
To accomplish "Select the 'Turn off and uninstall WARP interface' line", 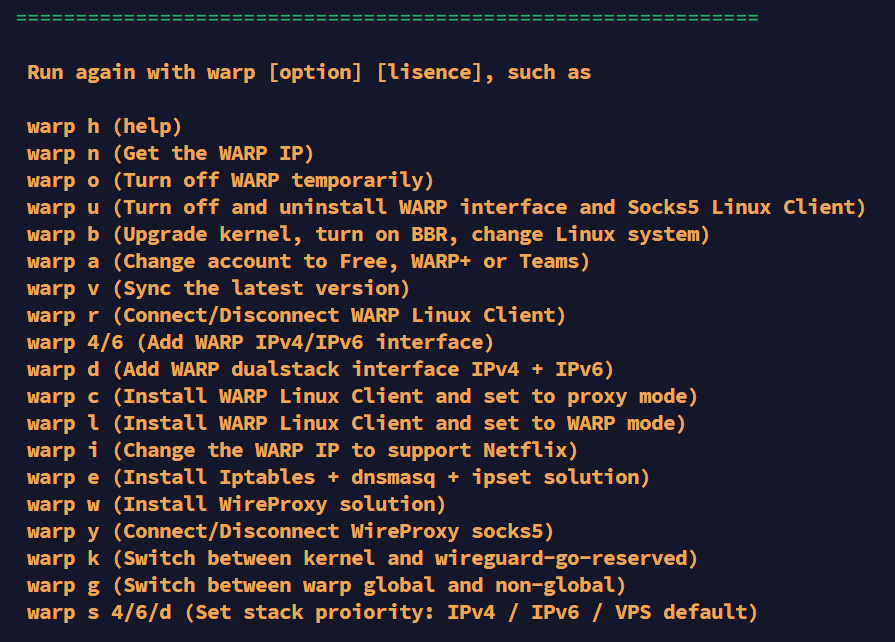I will click(x=446, y=207).
